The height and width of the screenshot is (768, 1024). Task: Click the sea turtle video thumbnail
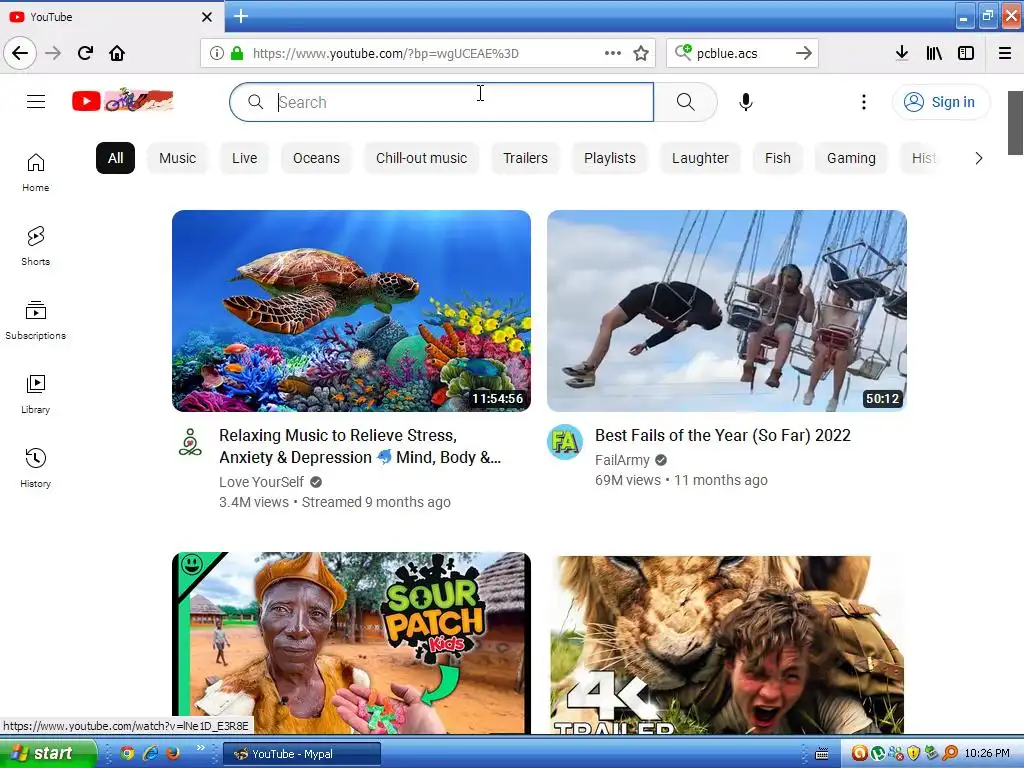coord(351,311)
